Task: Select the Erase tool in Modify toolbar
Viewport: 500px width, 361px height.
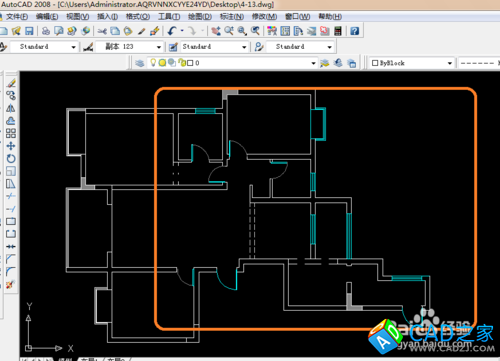Action: pos(11,83)
